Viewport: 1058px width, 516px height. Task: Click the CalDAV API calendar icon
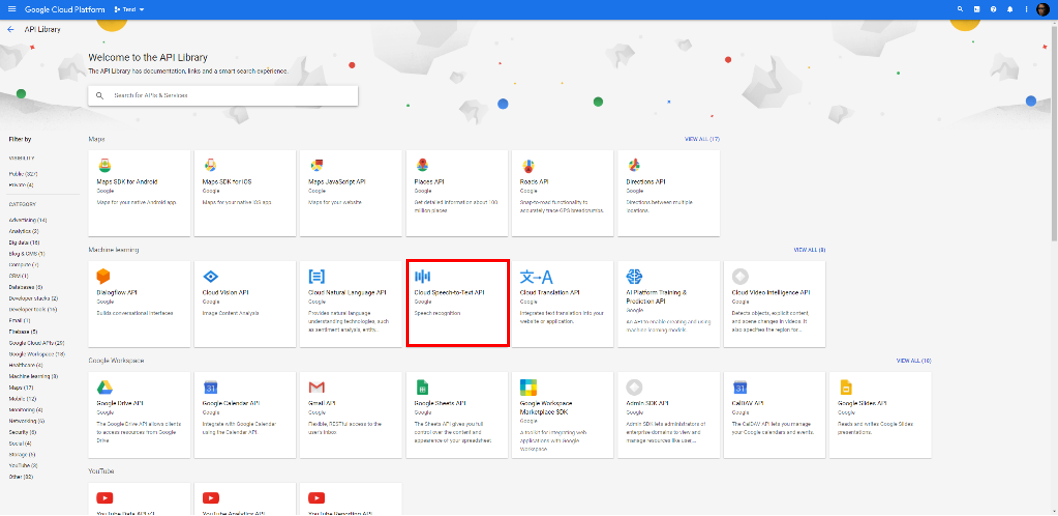[740, 387]
